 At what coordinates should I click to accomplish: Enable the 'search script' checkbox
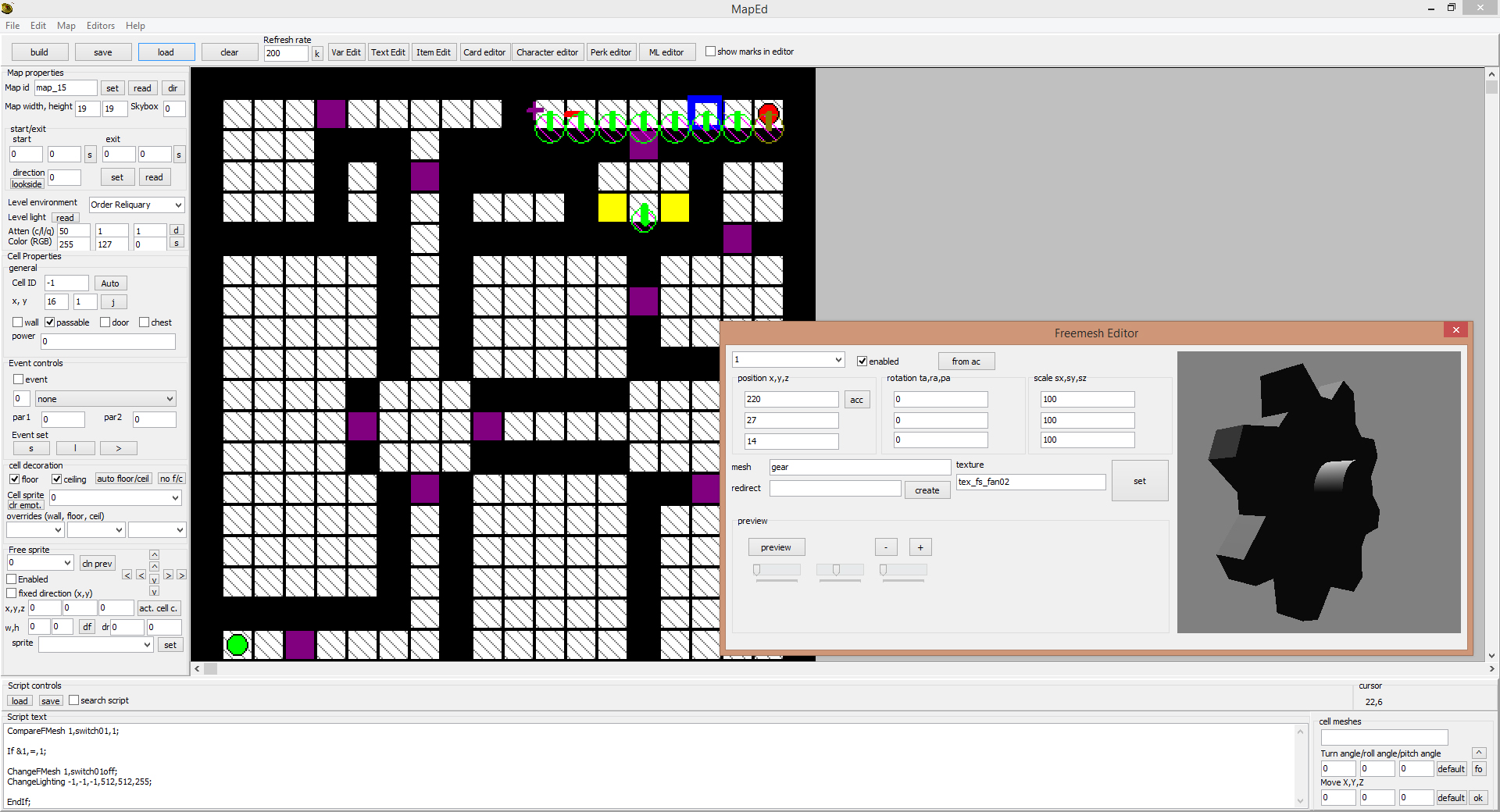coord(74,700)
